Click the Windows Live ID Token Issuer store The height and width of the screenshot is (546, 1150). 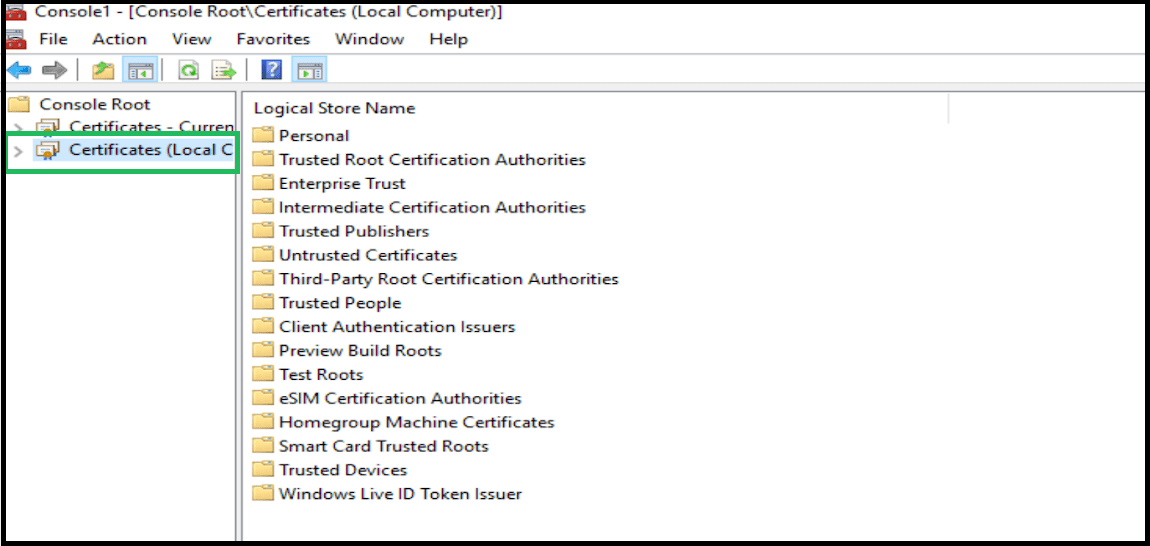(399, 493)
